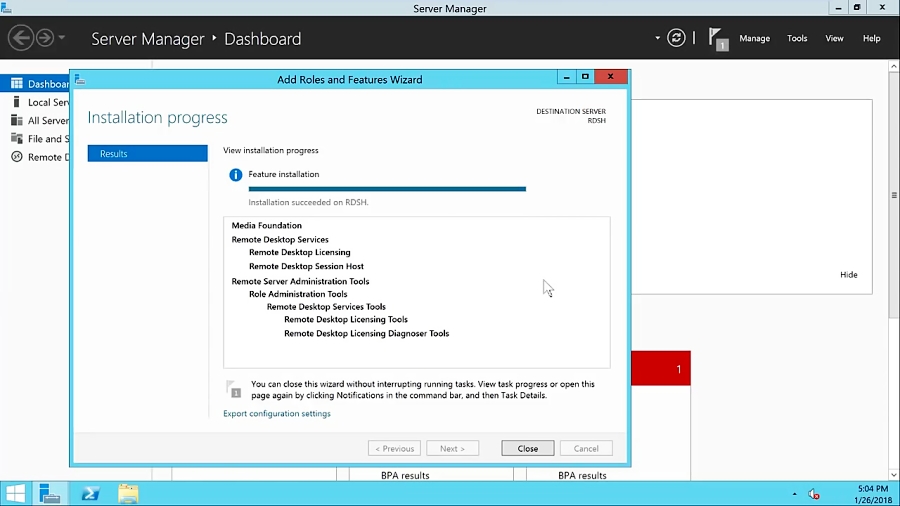Click the All Servers icon in the sidebar
Viewport: 900px width, 506px height.
pos(17,120)
